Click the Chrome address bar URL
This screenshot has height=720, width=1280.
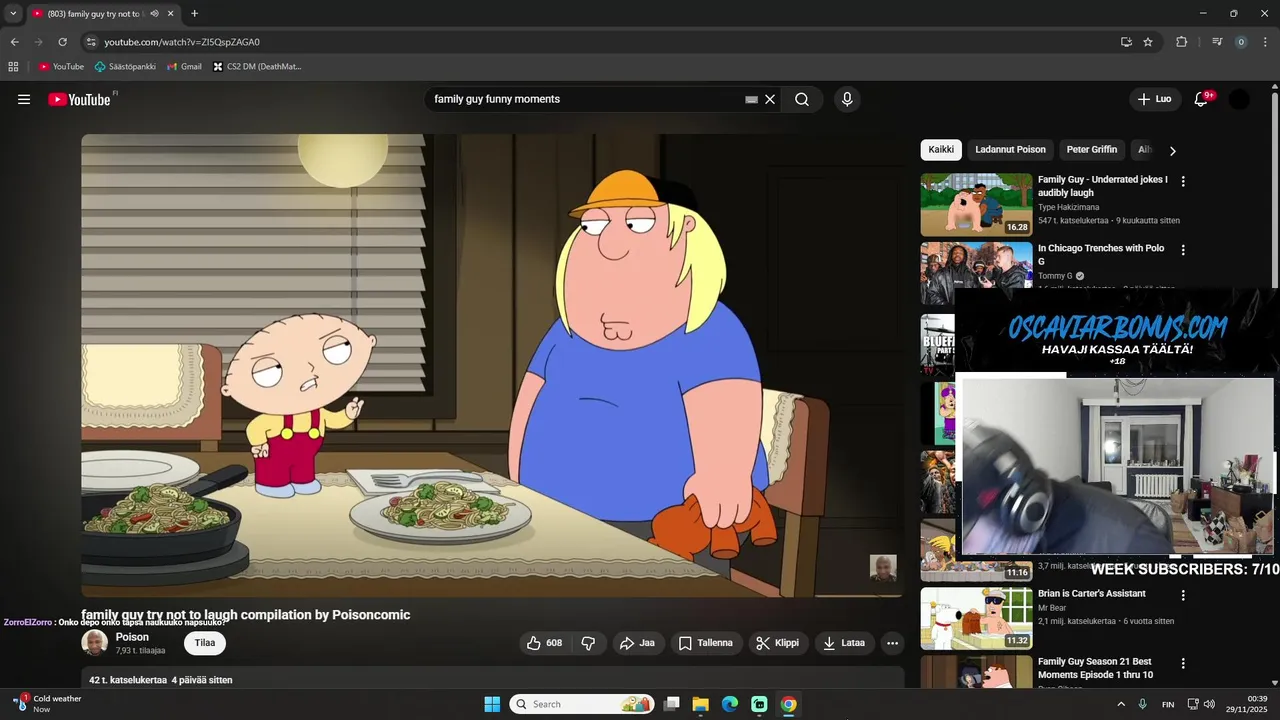(x=182, y=42)
